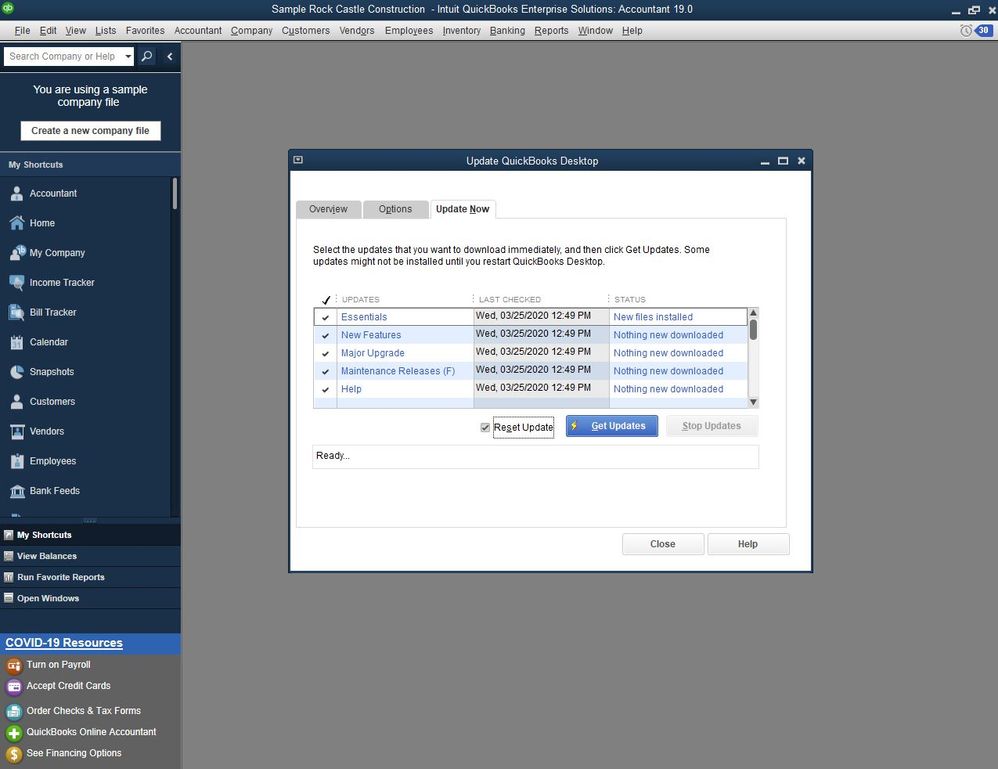Go to Home via house icon

17,223
